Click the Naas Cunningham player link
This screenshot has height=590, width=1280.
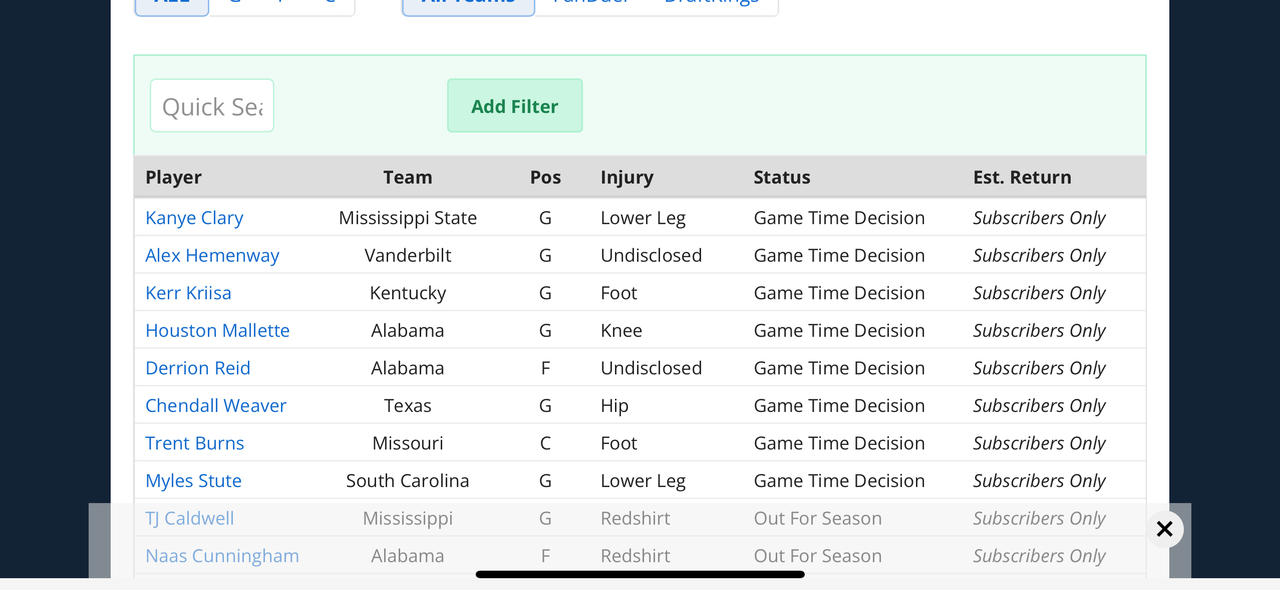222,556
